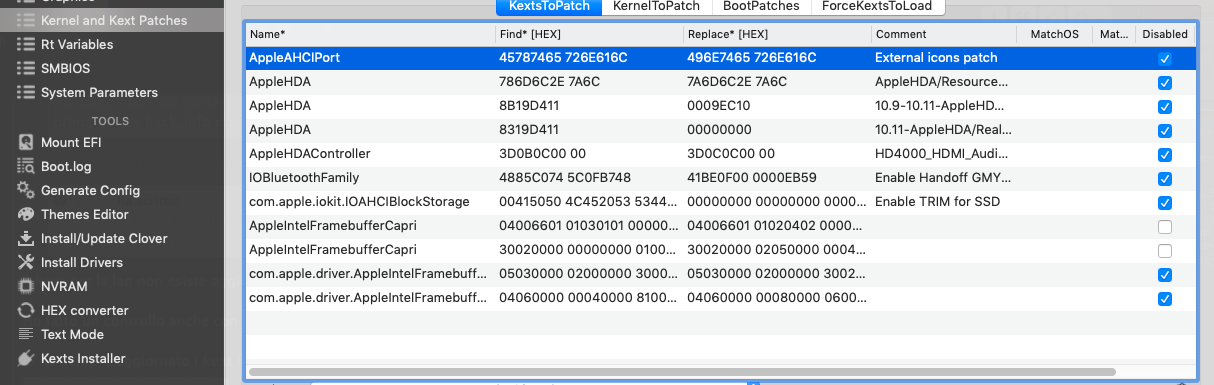Click the System Parameters list icon
This screenshot has width=1214, height=385.
pyautogui.click(x=25, y=92)
